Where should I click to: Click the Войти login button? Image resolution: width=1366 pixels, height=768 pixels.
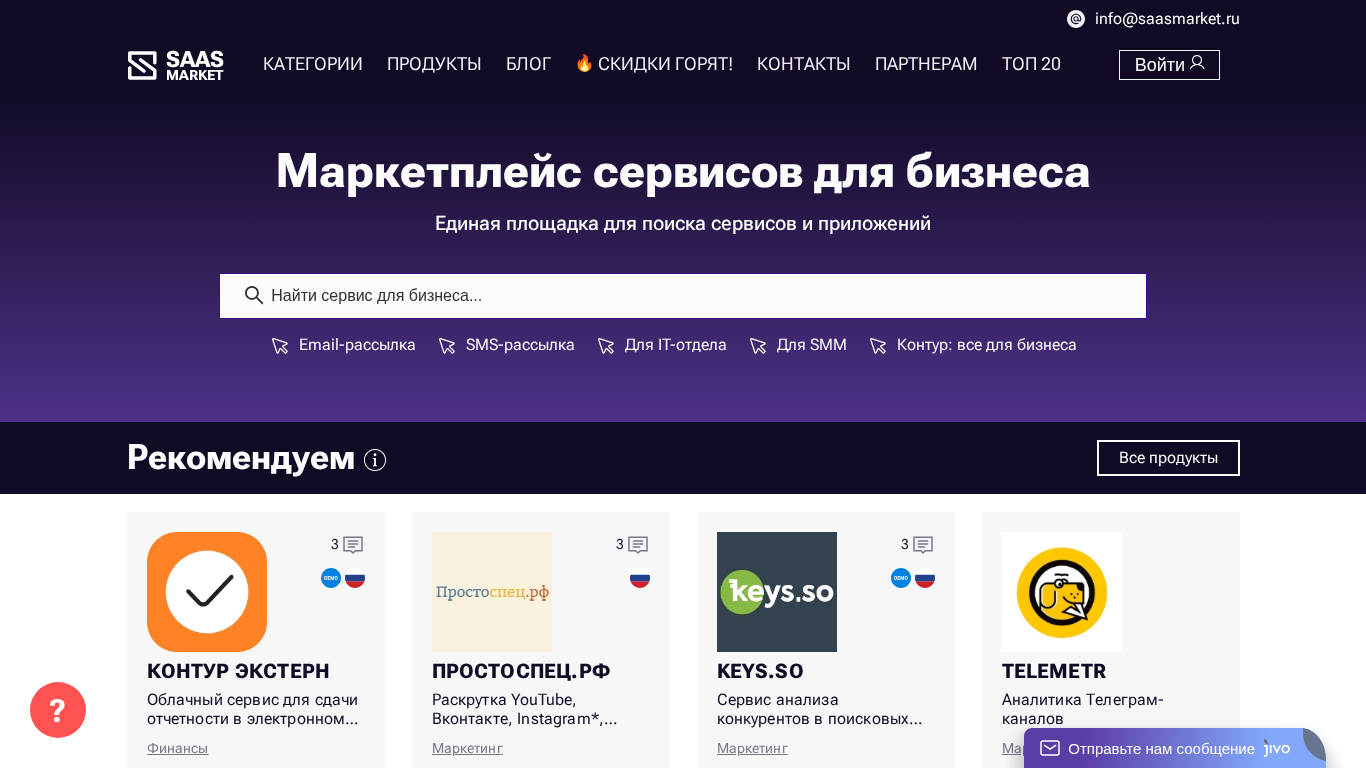point(1169,65)
